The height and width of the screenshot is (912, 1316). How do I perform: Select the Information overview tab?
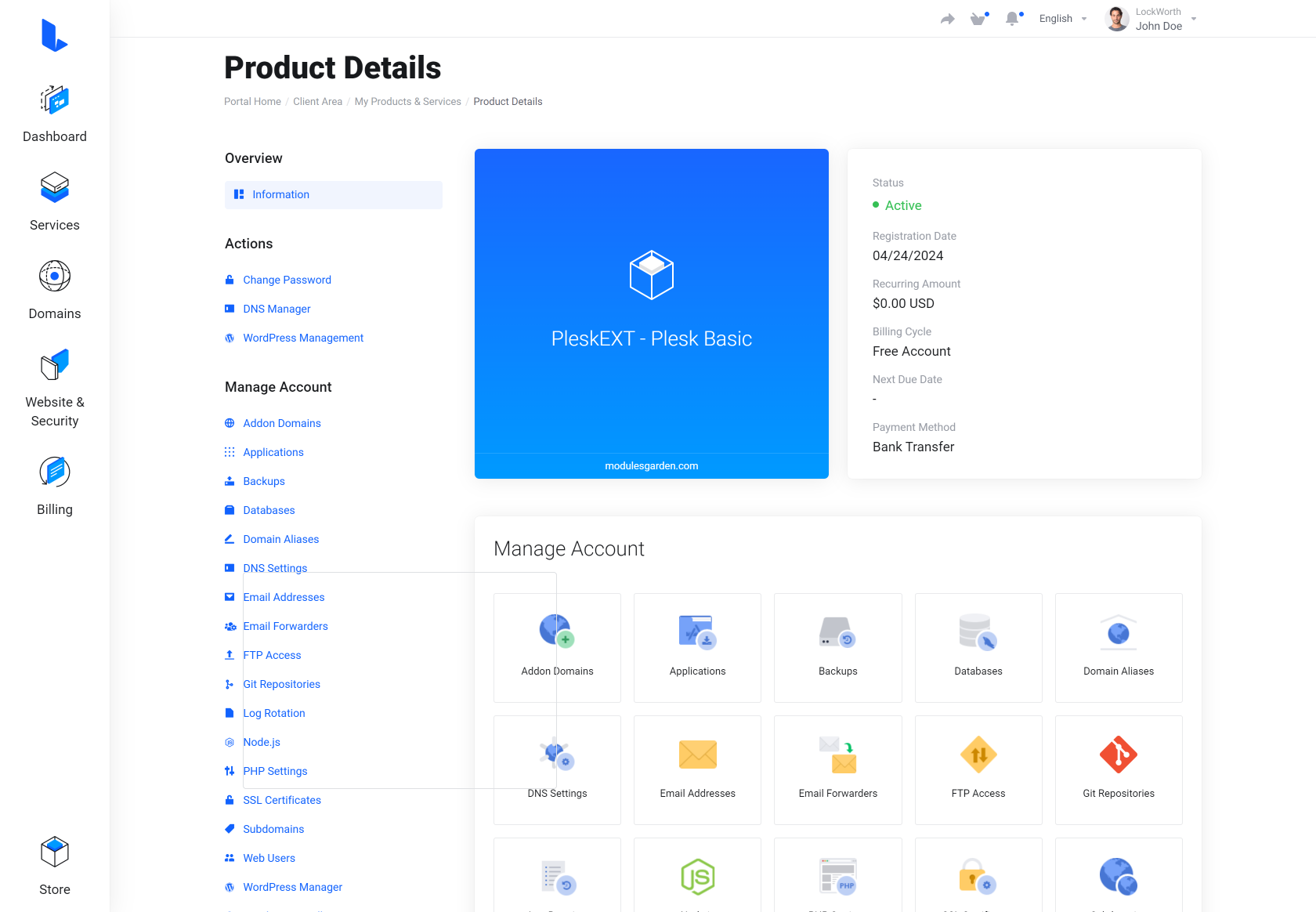333,195
